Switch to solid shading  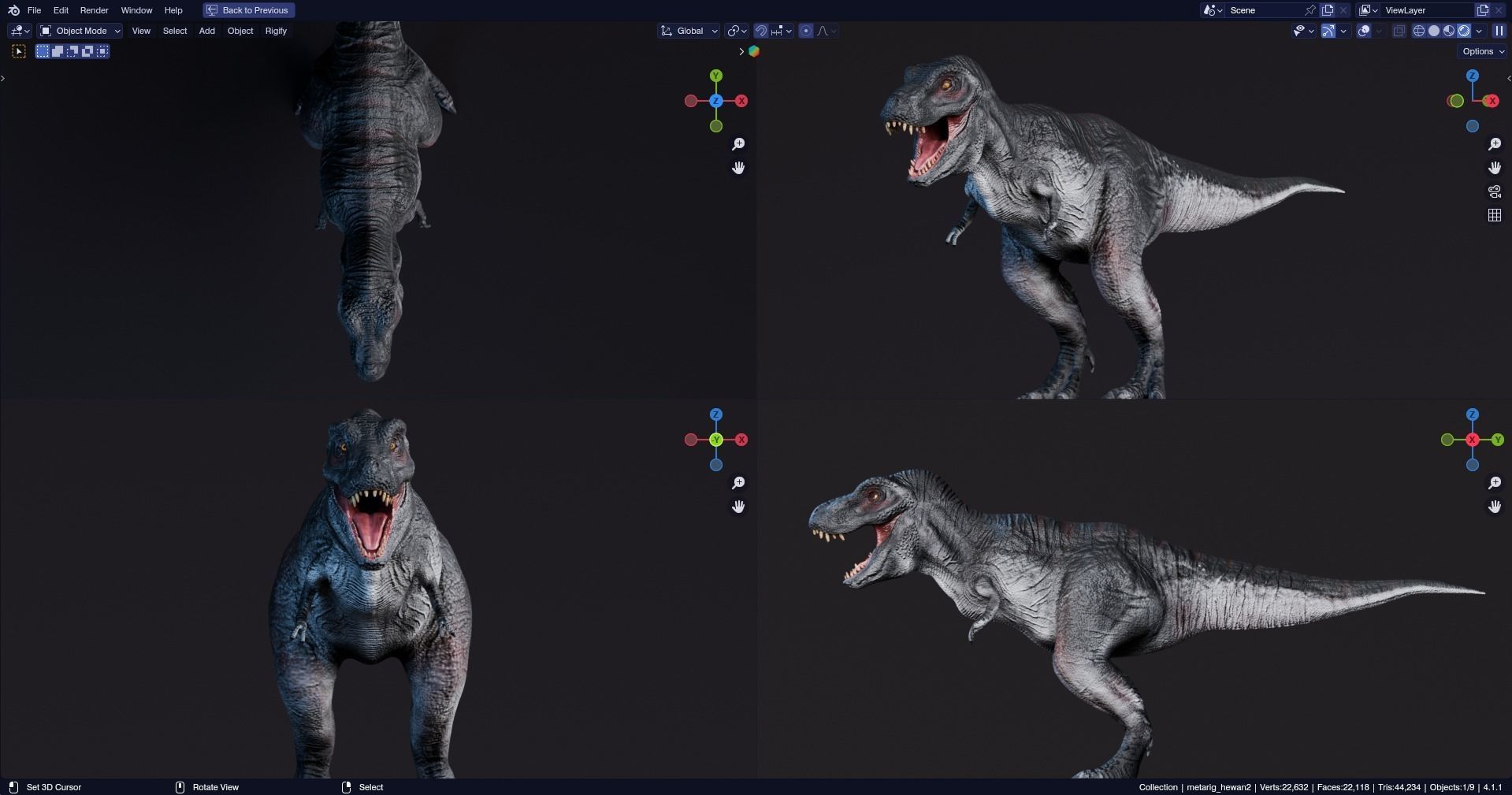1434,31
